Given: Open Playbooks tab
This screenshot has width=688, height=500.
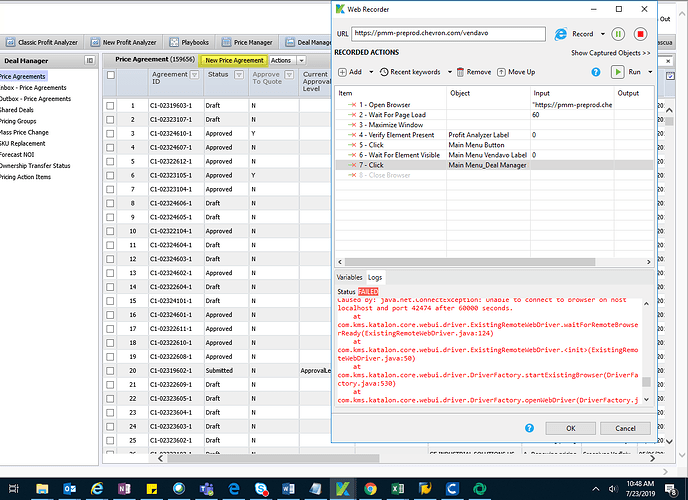Looking at the screenshot, I should tap(189, 42).
